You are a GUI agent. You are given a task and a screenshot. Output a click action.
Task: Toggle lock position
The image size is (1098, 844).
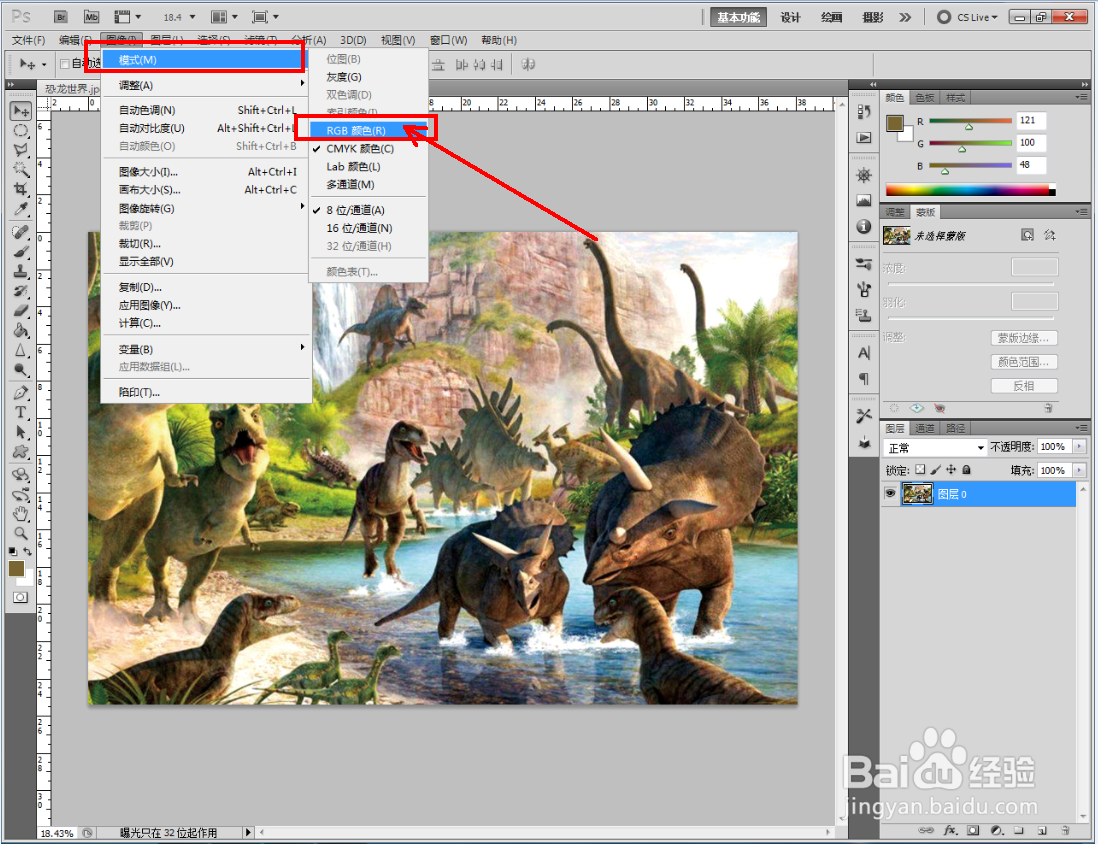[x=951, y=470]
